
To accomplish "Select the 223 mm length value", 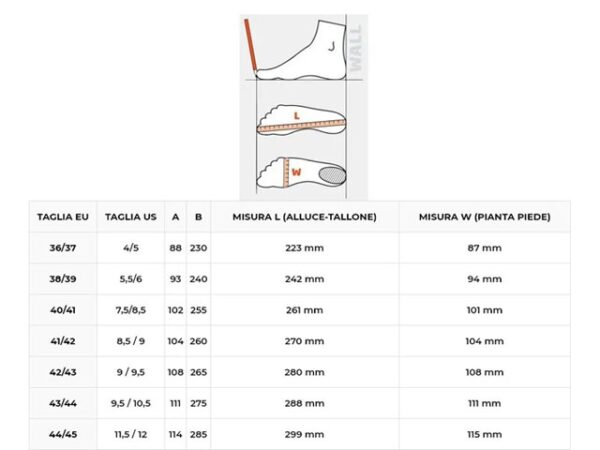I will (x=303, y=248).
